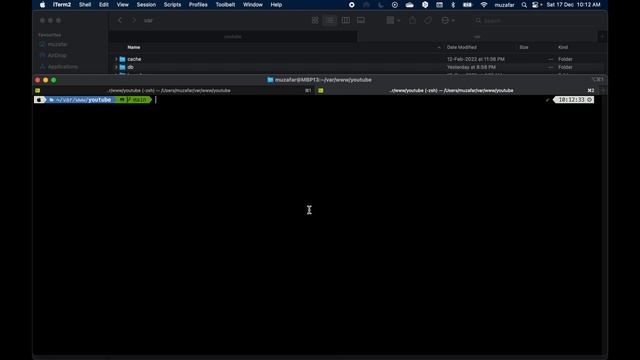Switch Finder to list view
The image size is (640, 360).
tap(330, 20)
